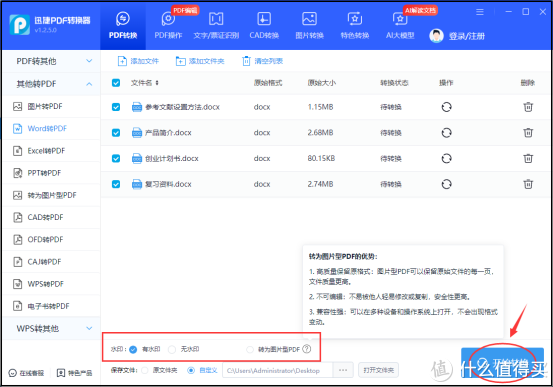553x387 pixels.
Task: Click the browse folder ellipsis button
Action: 343,370
